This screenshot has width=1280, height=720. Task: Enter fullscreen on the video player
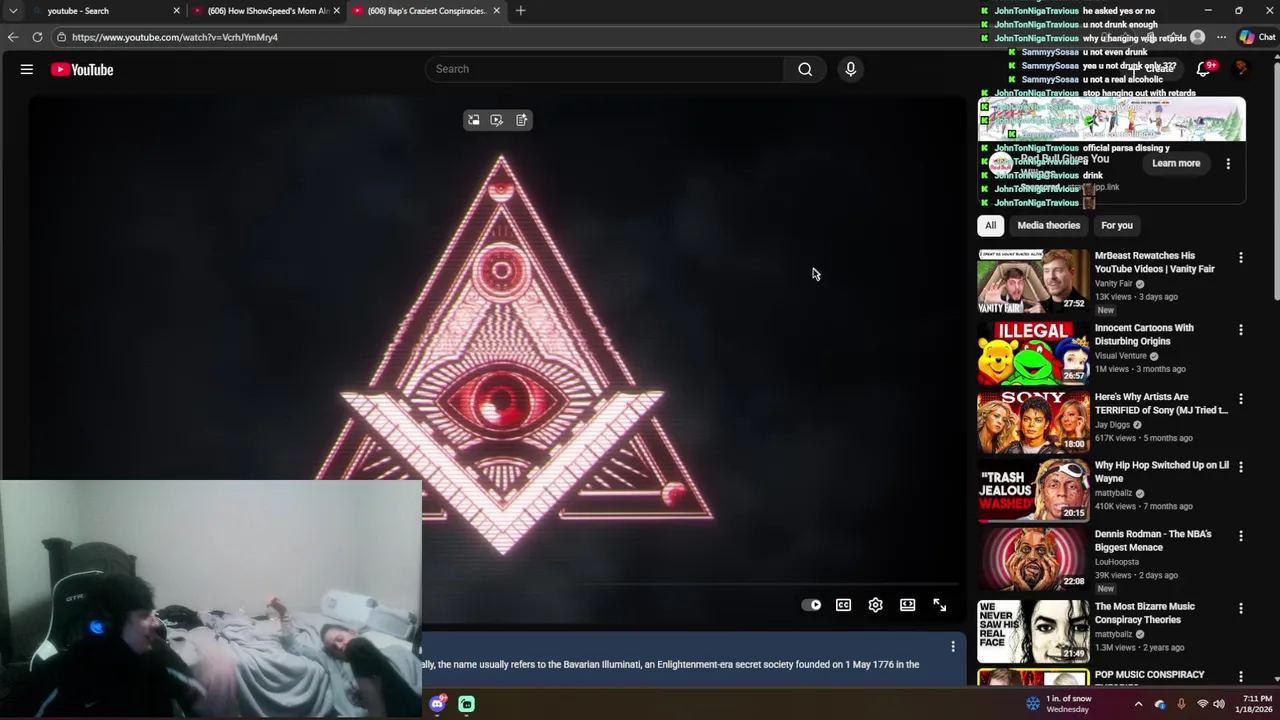[x=939, y=605]
